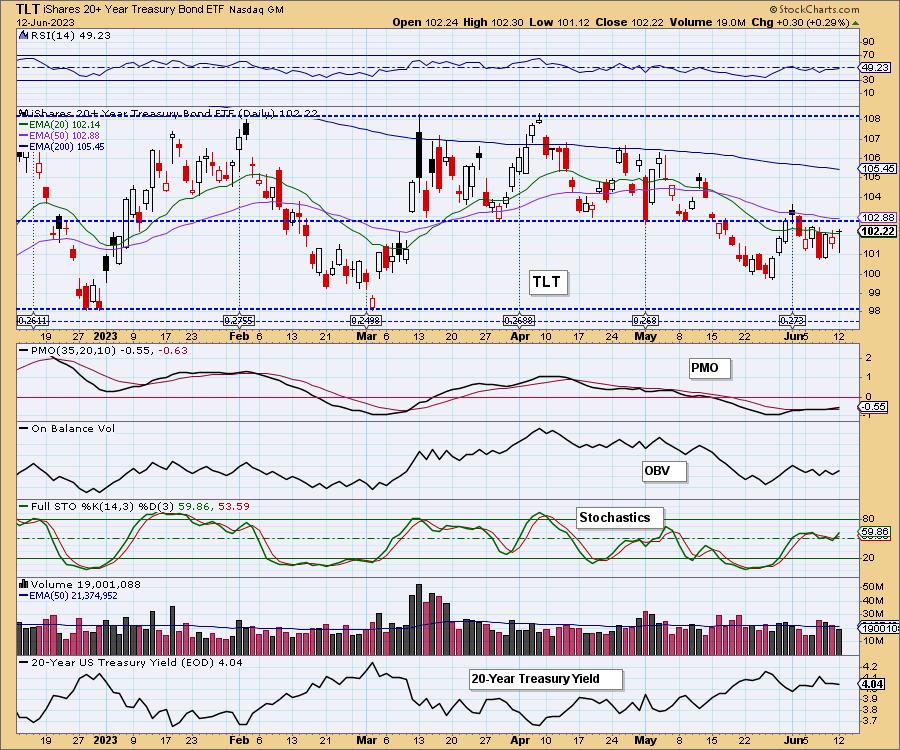Click the Open 102.24 value
Image resolution: width=900 pixels, height=750 pixels.
click(x=425, y=22)
